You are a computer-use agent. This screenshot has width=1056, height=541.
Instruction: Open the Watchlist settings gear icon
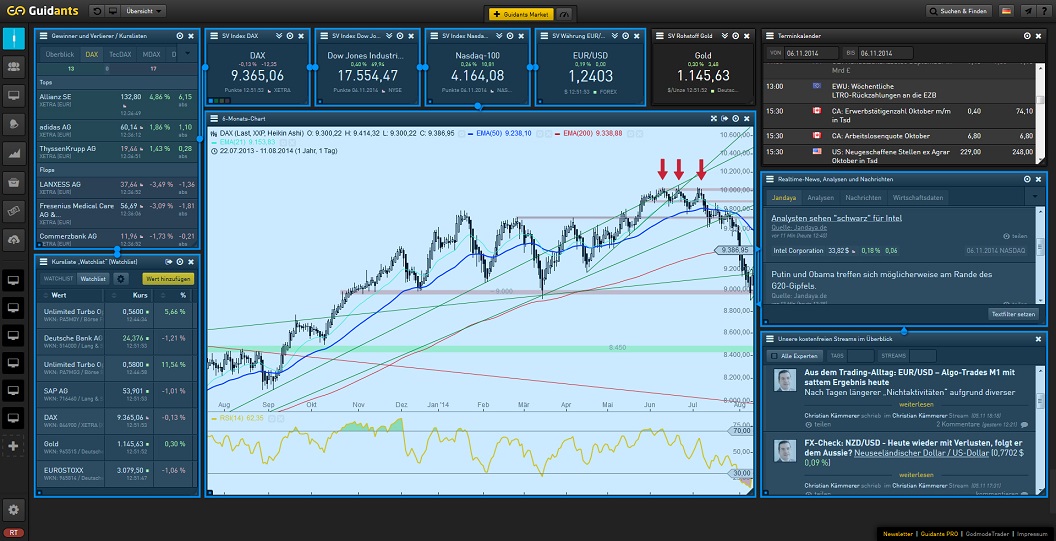point(121,279)
